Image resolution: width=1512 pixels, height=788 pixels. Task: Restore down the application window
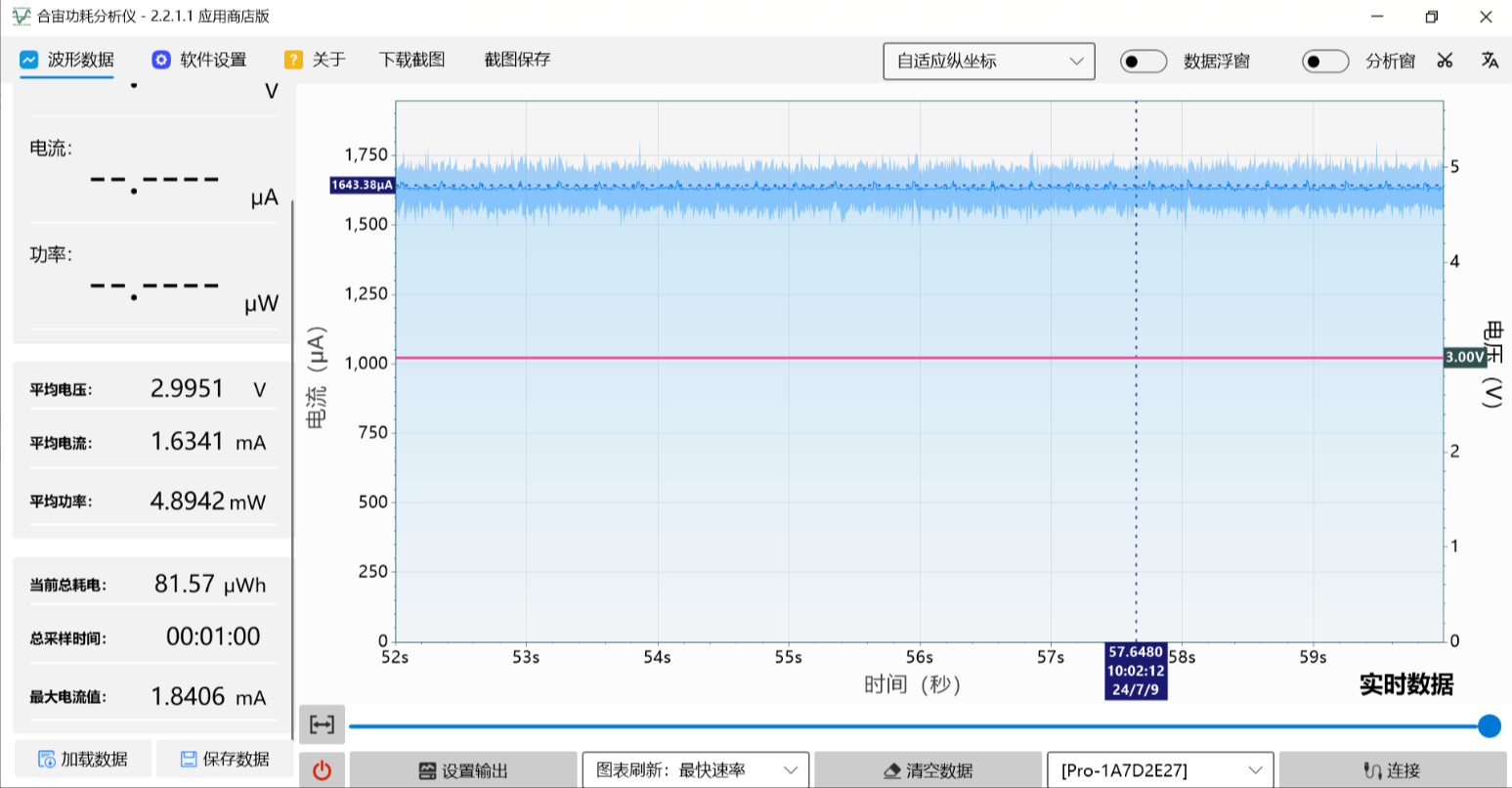tap(1431, 17)
